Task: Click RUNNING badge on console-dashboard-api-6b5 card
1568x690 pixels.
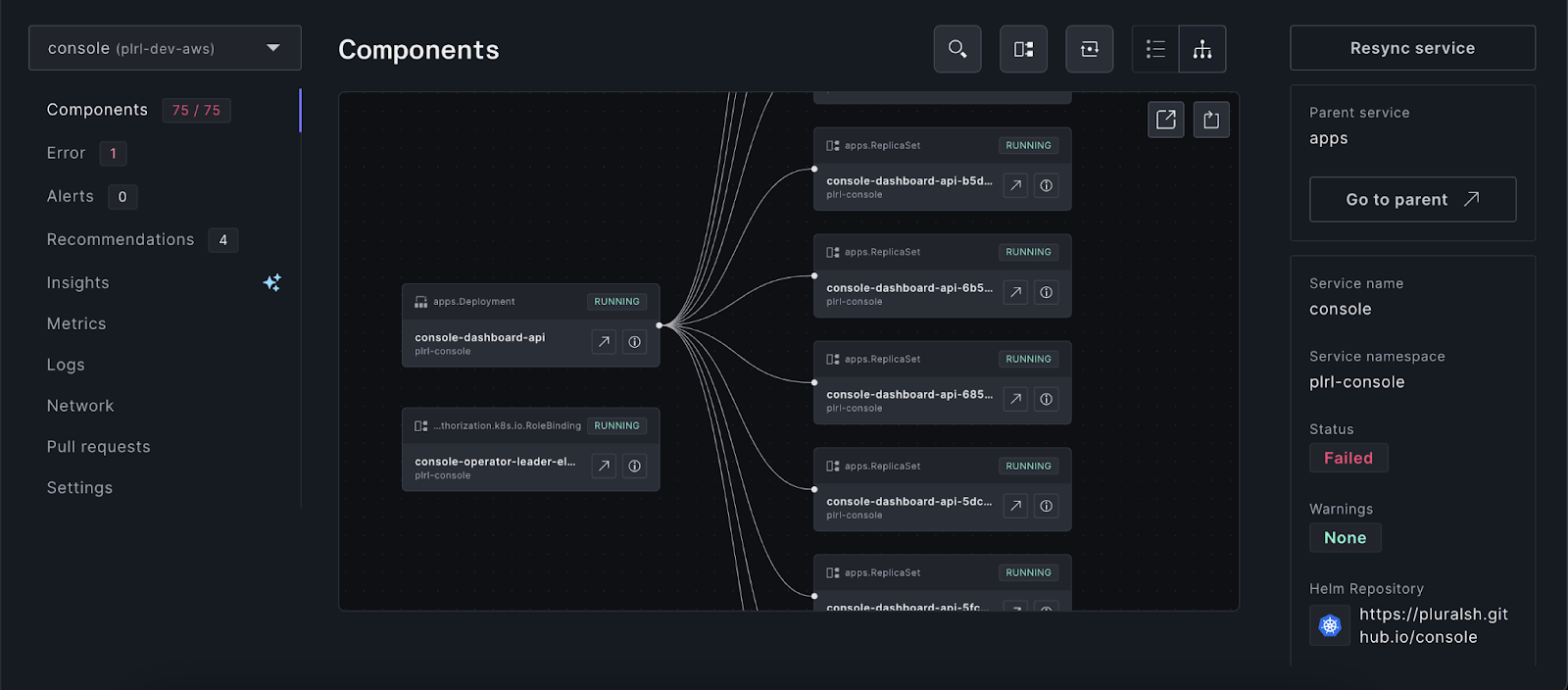Action: 1028,252
